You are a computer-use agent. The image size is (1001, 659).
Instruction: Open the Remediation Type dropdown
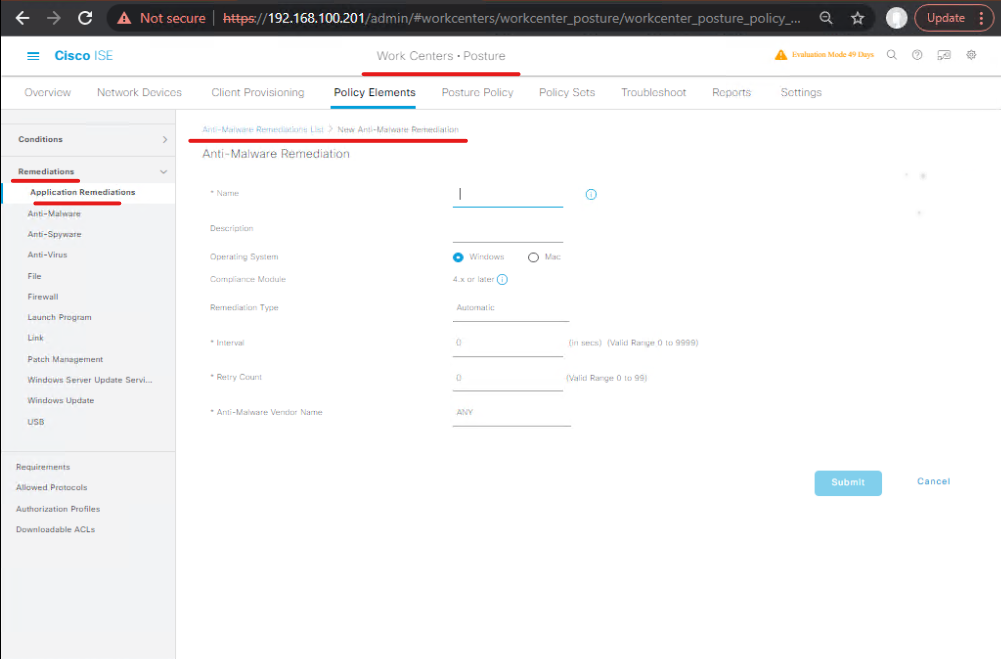point(511,308)
